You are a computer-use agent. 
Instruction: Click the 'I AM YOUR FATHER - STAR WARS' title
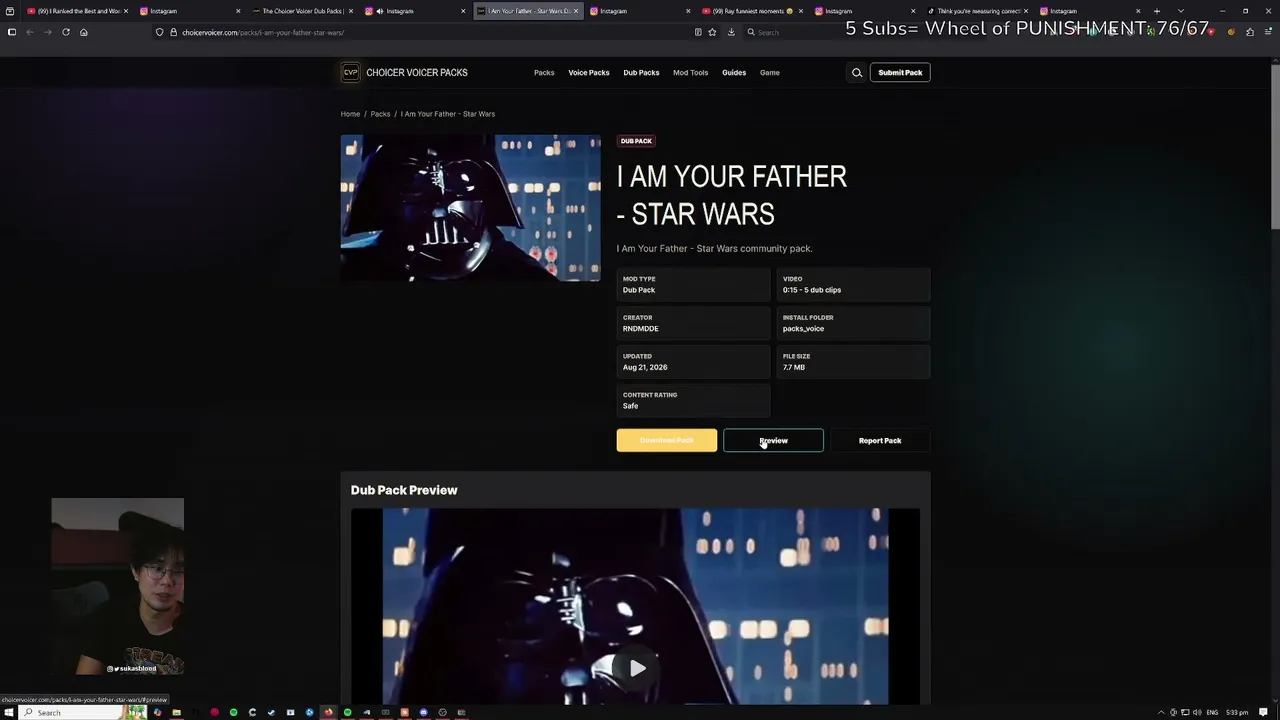tap(732, 195)
